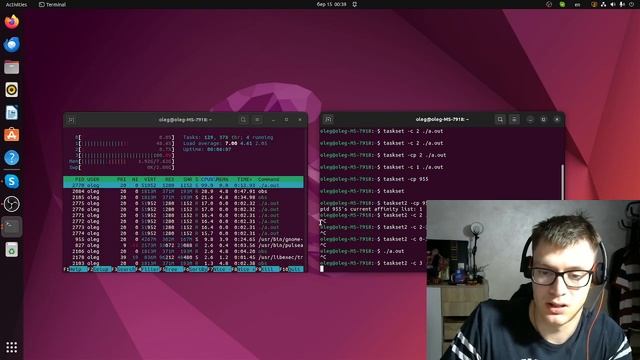Open the volume icon in the top bar

point(613,4)
